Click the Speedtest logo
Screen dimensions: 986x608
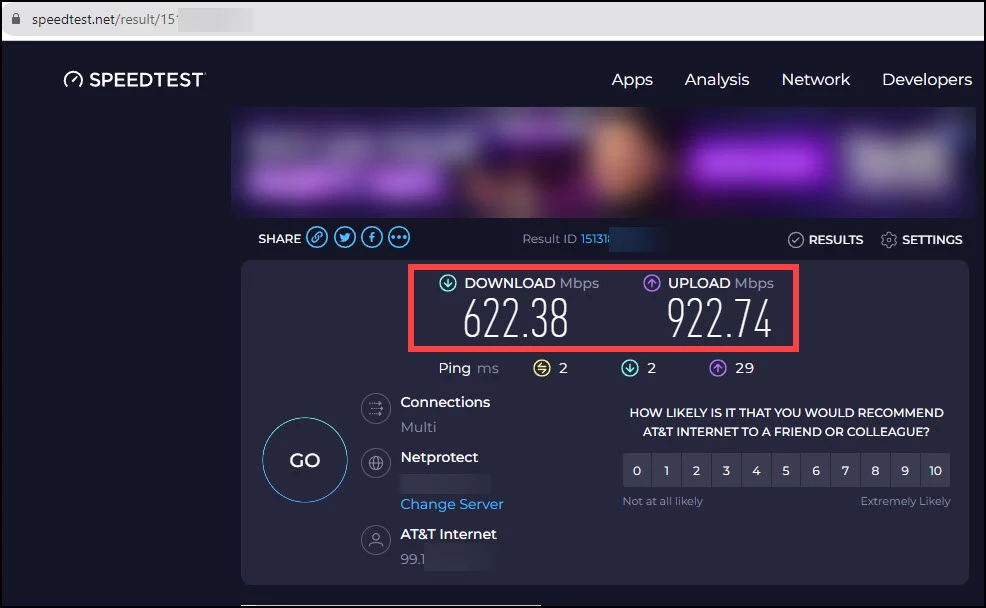(135, 80)
